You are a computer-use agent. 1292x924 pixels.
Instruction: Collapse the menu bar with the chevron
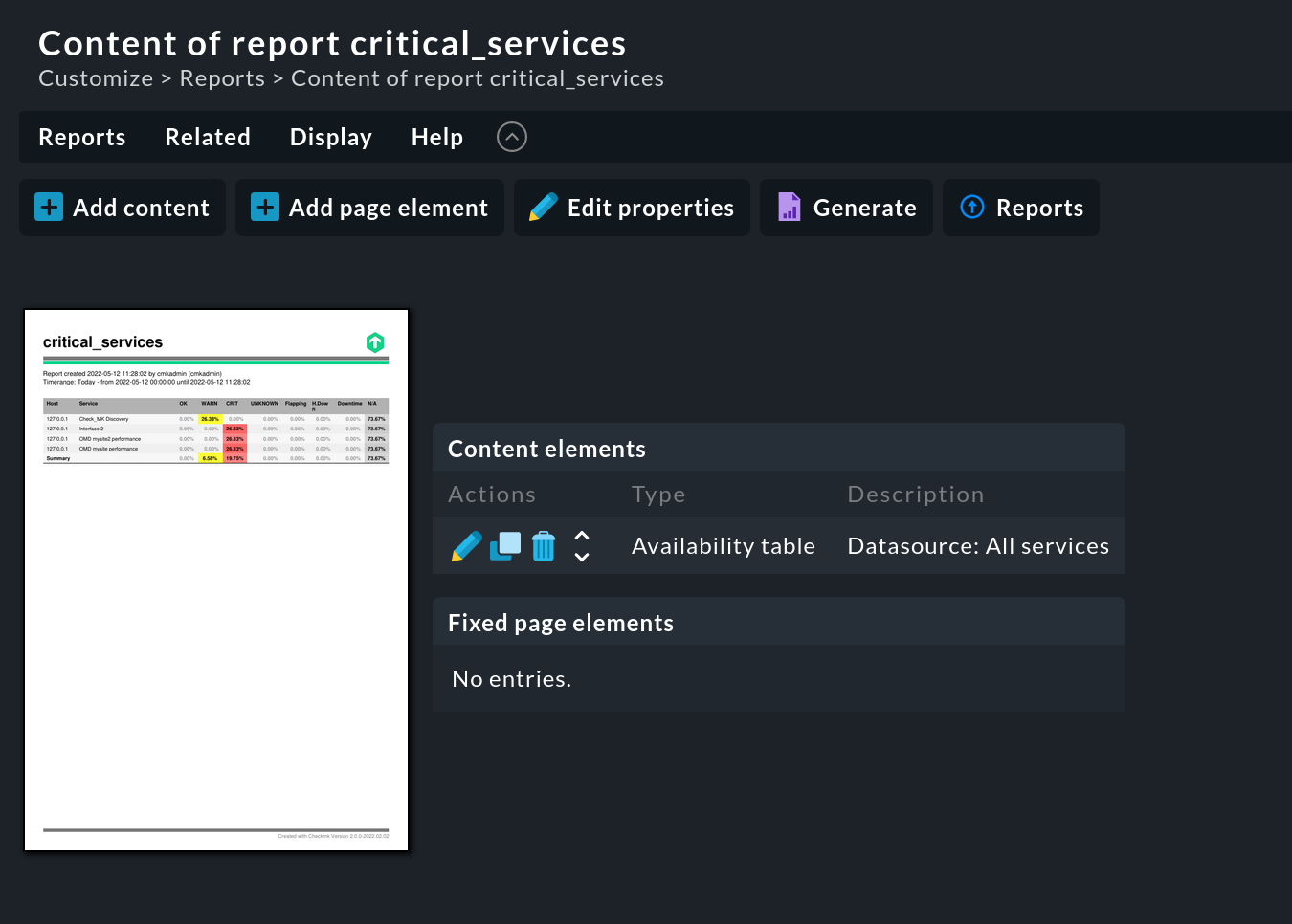click(511, 137)
